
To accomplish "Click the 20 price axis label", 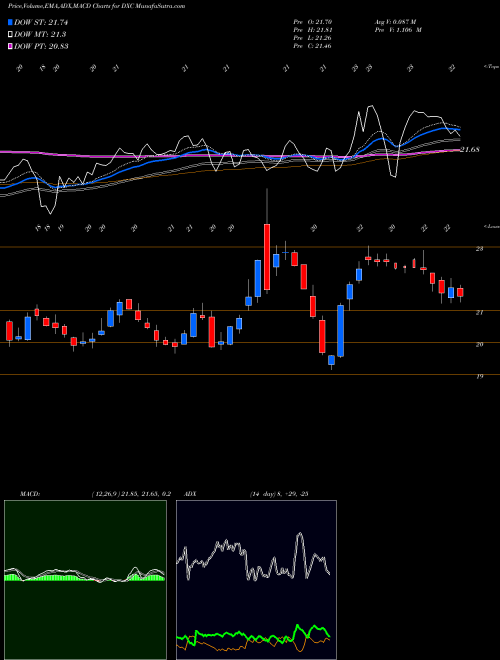I will coord(479,344).
